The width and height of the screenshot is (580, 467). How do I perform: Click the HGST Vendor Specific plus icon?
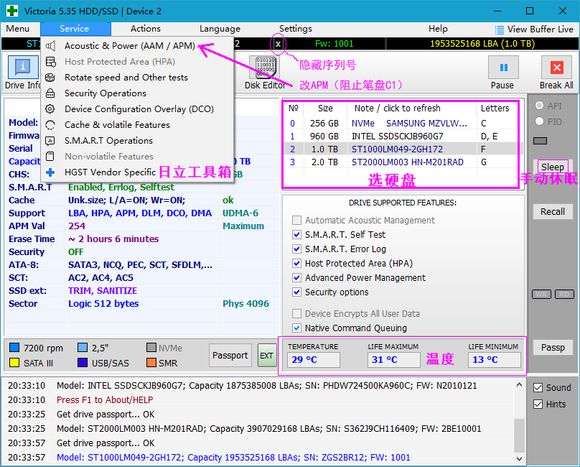[x=51, y=172]
